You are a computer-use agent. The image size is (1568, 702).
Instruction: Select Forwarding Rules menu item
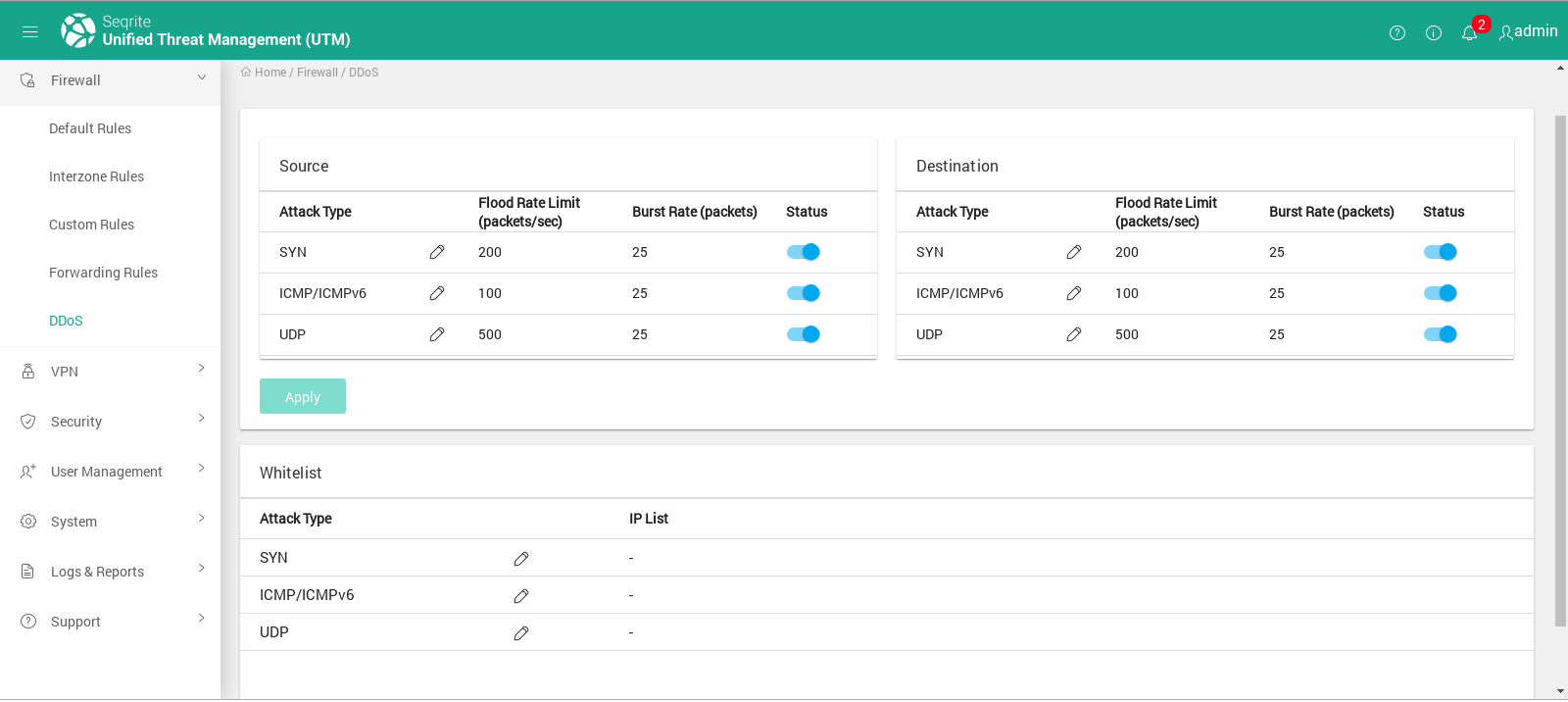coord(103,273)
